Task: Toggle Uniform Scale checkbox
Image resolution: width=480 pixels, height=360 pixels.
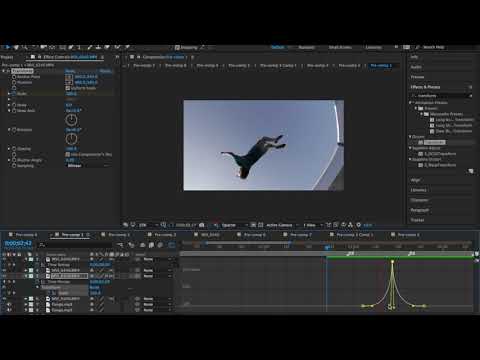Action: (68, 88)
